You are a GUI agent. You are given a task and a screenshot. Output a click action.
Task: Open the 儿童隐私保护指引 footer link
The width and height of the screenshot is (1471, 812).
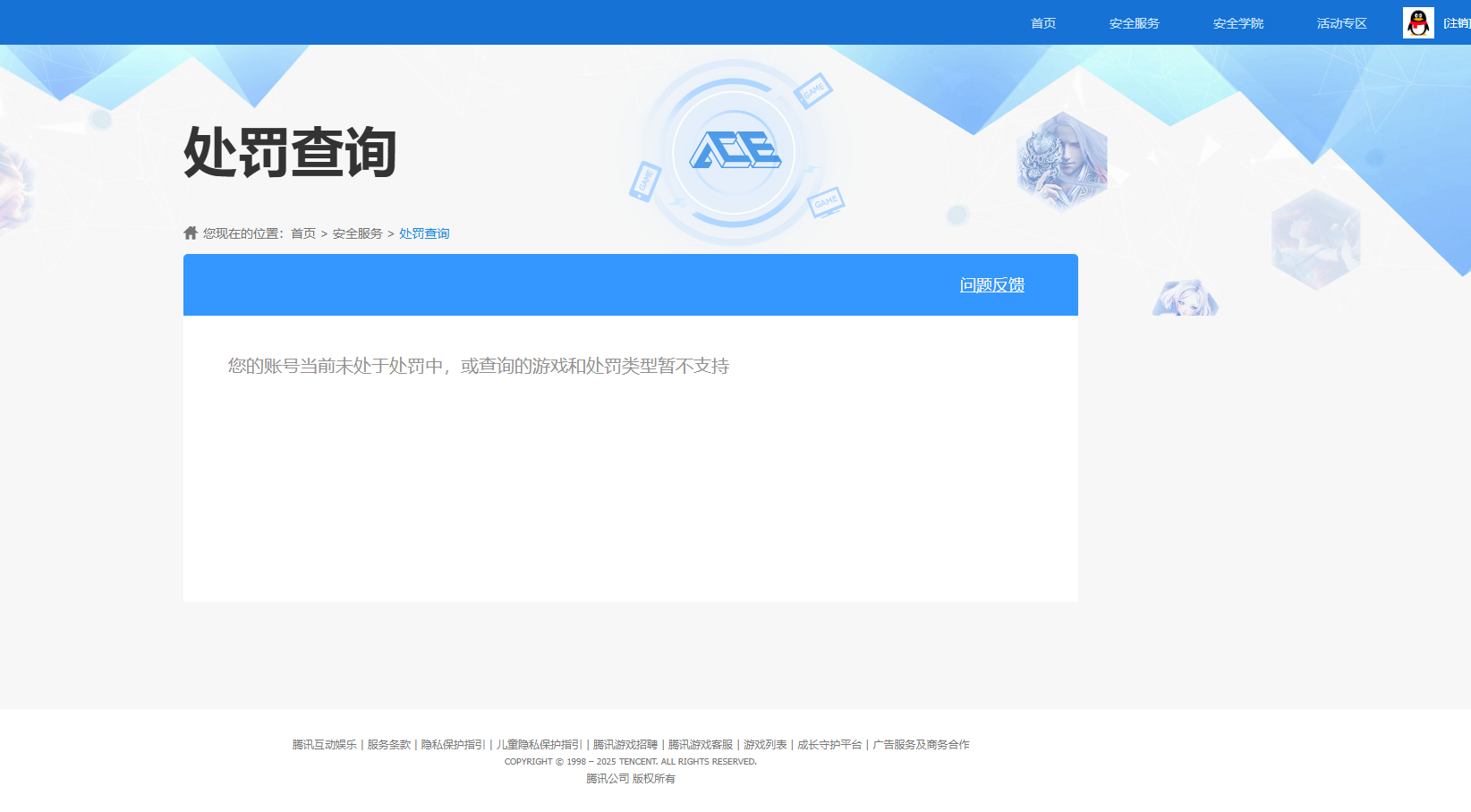click(538, 744)
